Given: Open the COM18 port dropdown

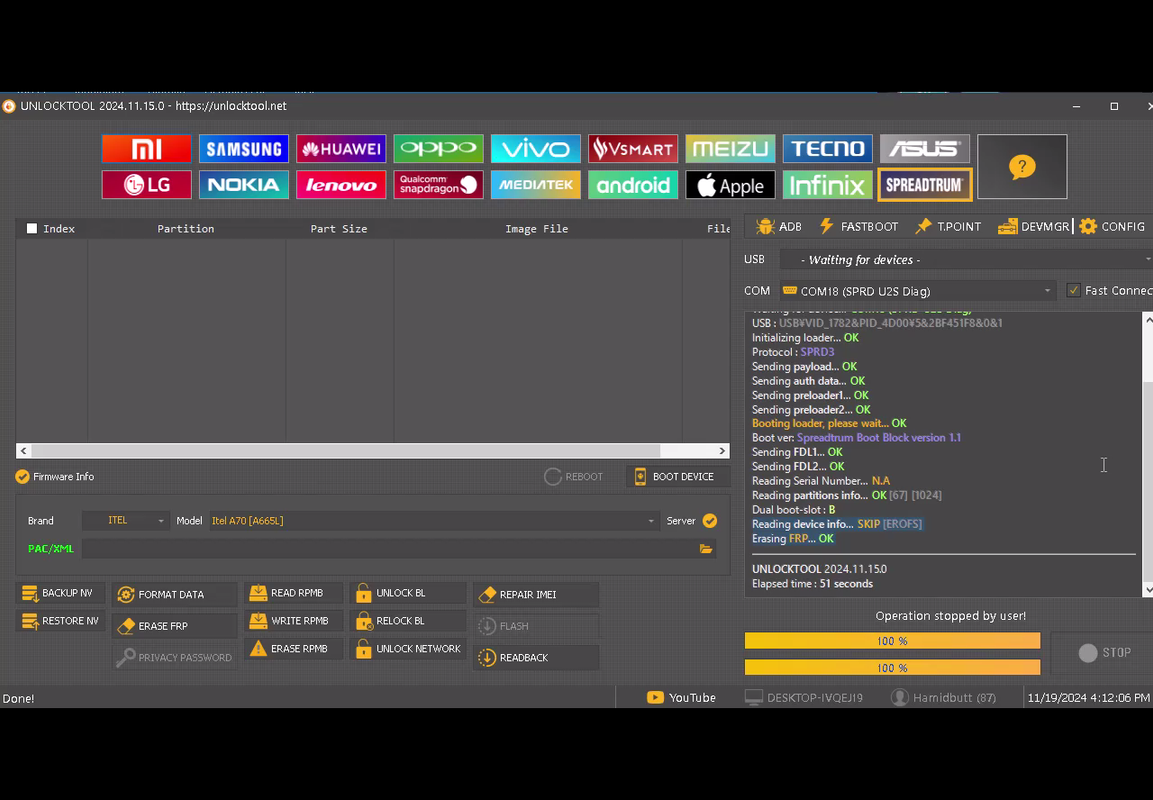Looking at the screenshot, I should point(918,291).
